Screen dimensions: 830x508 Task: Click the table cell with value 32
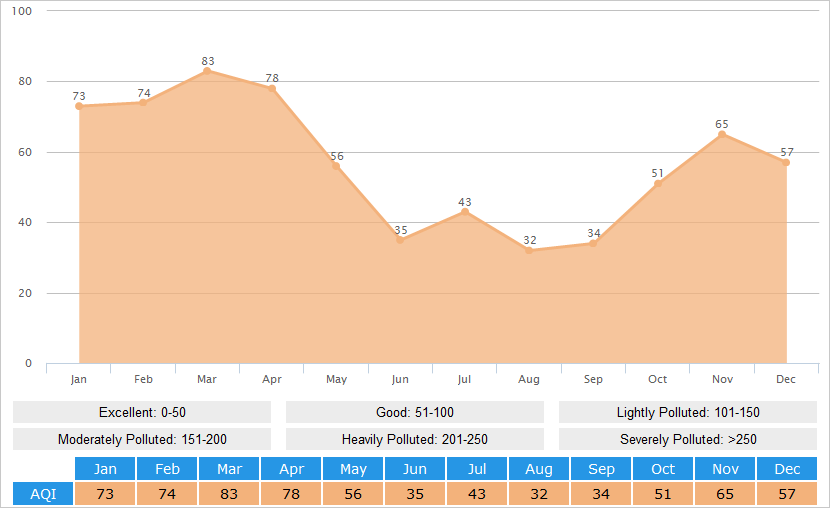click(x=539, y=494)
